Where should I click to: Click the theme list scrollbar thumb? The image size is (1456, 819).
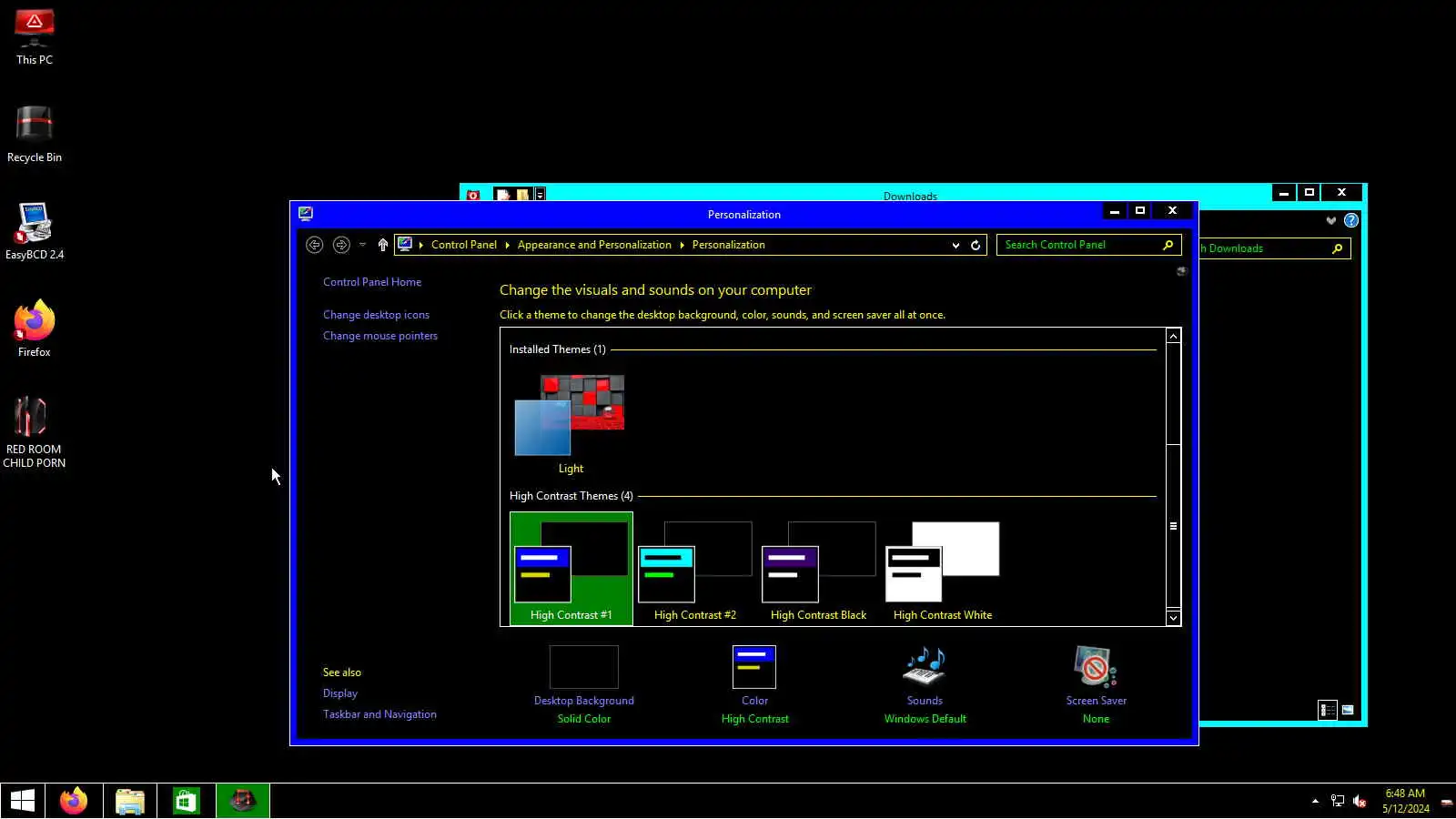1174,526
